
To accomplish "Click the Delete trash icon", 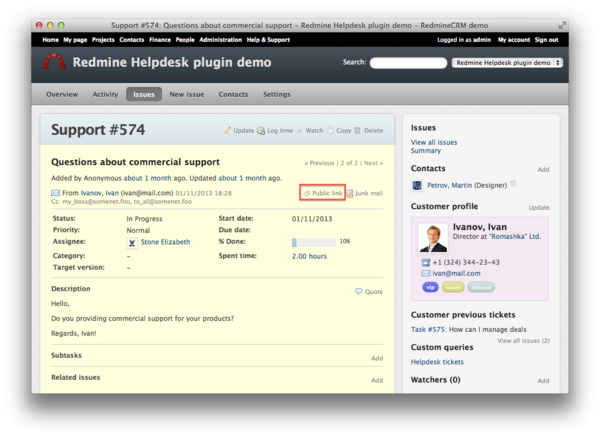I will pos(358,130).
